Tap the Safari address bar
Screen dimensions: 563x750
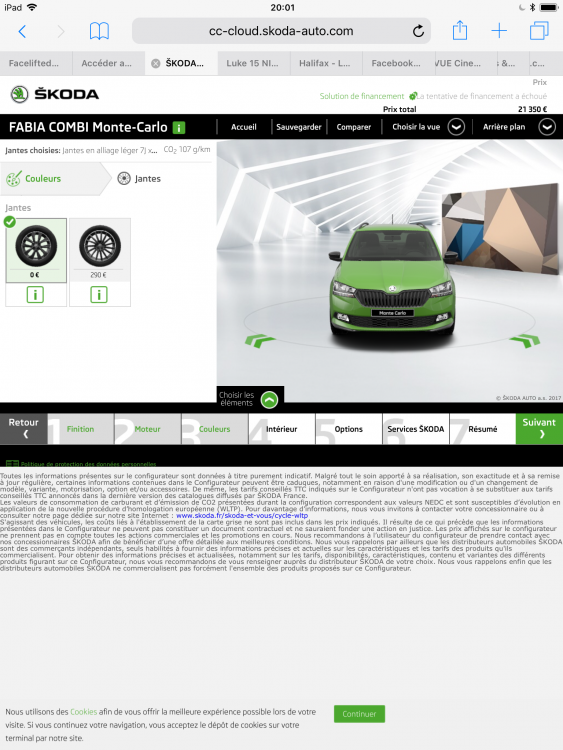pyautogui.click(x=281, y=31)
